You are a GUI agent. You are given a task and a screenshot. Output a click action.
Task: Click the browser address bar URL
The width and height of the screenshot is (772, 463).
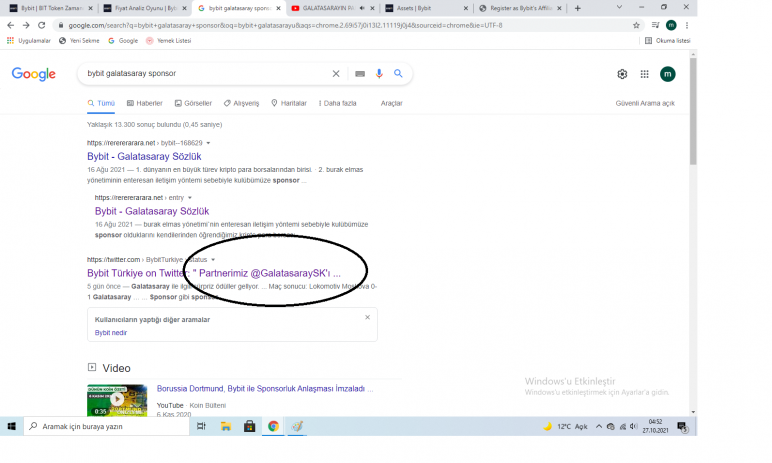point(285,25)
